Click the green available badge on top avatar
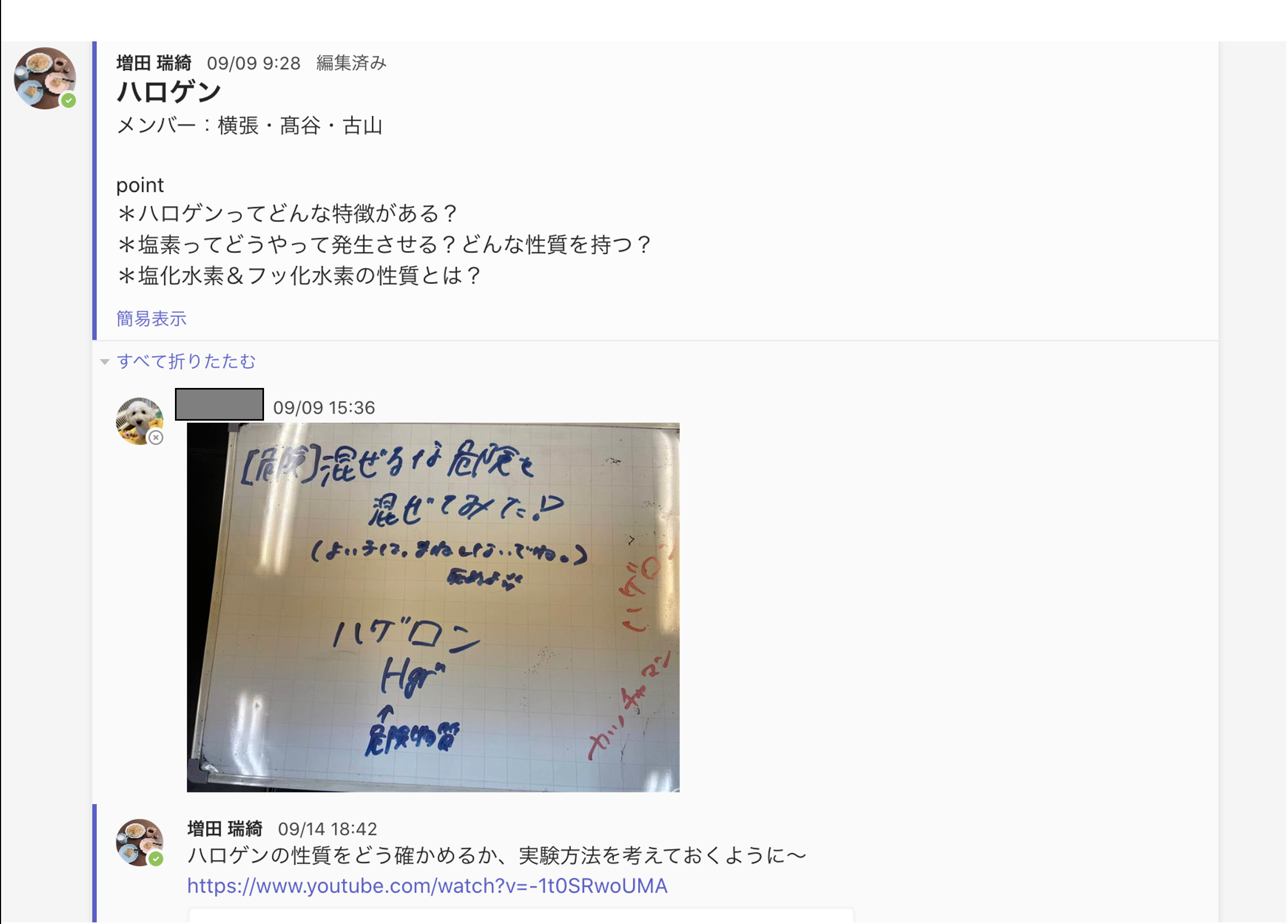Image resolution: width=1288 pixels, height=924 pixels. tap(69, 101)
